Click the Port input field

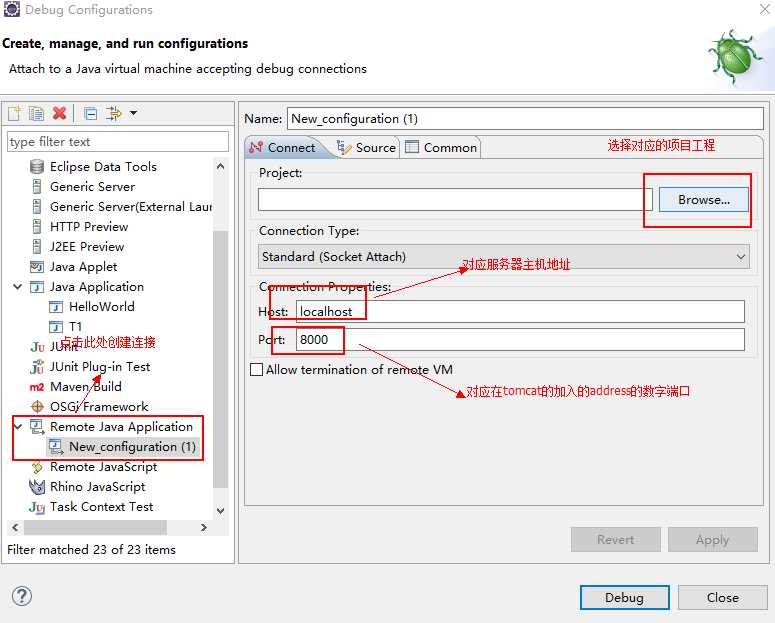[x=520, y=340]
